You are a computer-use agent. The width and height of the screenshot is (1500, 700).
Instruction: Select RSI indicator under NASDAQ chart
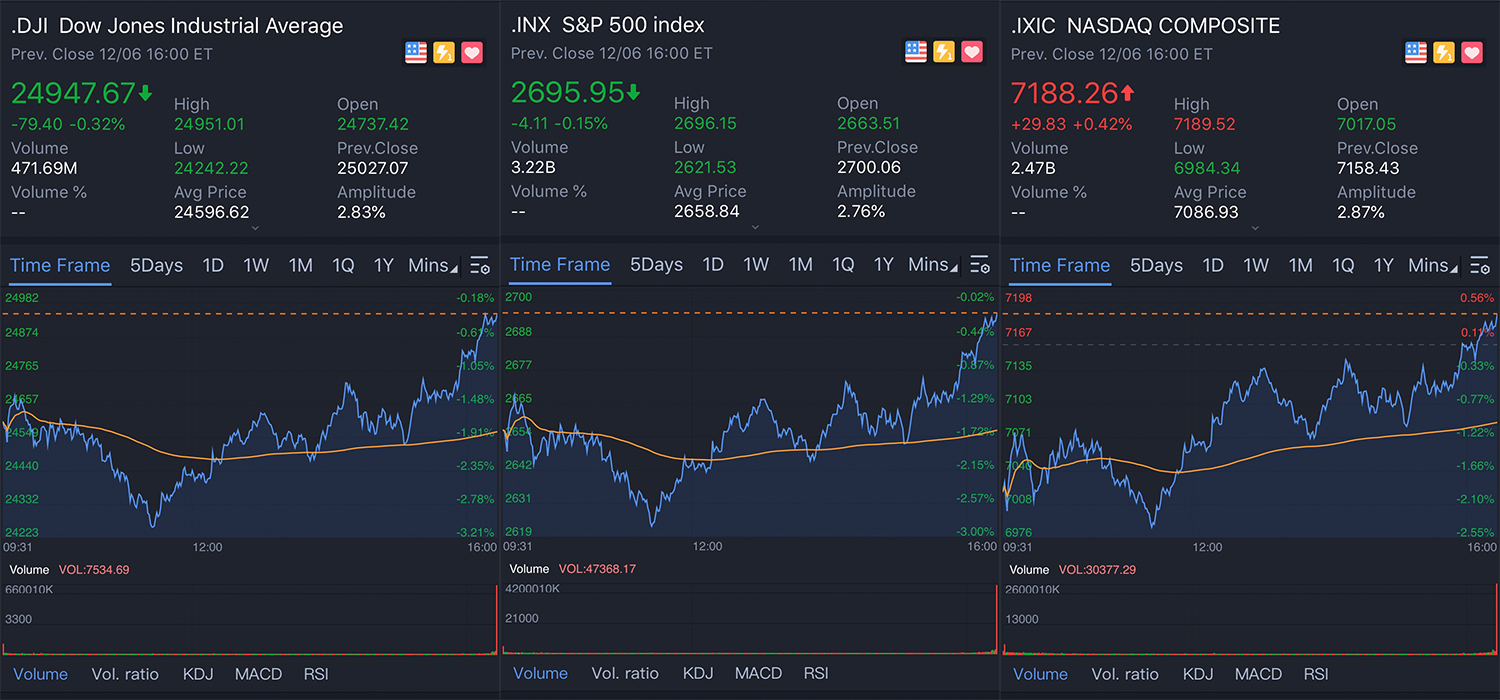(x=1316, y=674)
